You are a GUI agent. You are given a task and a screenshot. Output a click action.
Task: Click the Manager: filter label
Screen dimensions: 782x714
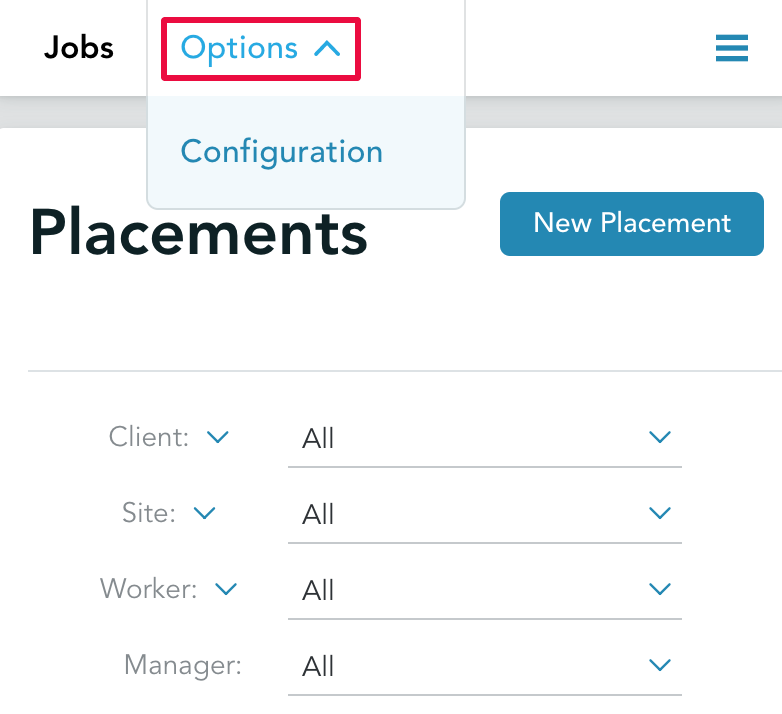click(x=183, y=665)
